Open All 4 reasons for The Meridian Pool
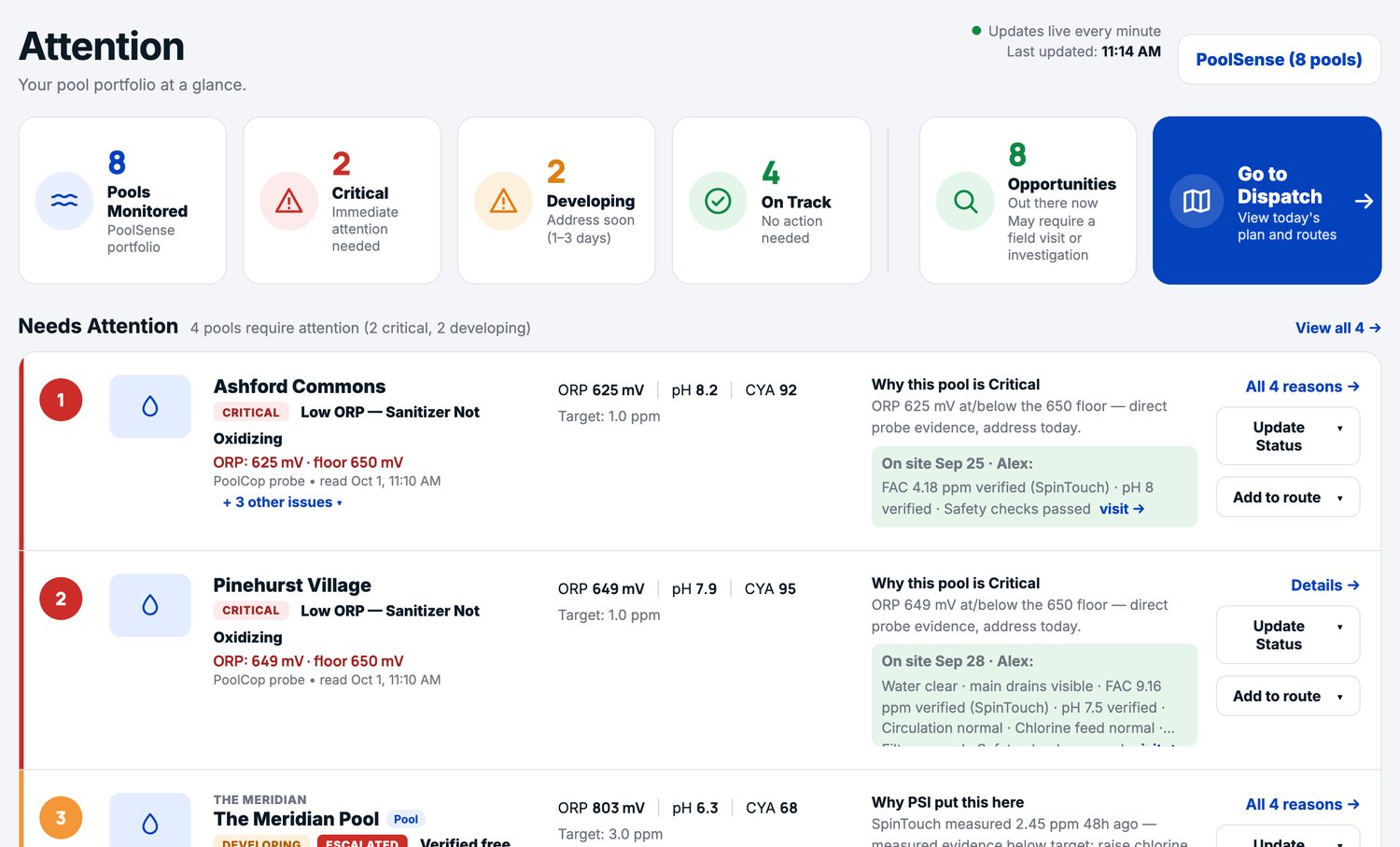The image size is (1400, 847). pyautogui.click(x=1302, y=804)
